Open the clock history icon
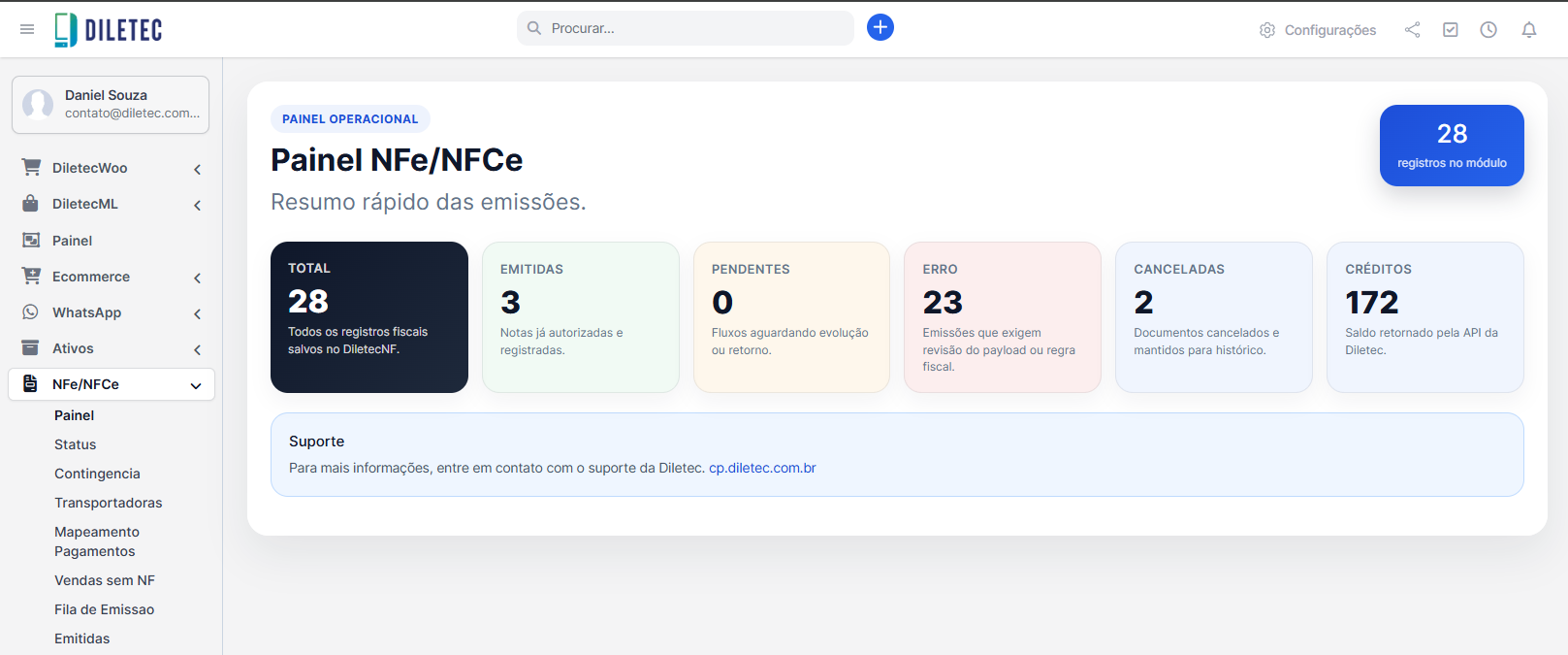The image size is (1568, 655). coord(1488,30)
